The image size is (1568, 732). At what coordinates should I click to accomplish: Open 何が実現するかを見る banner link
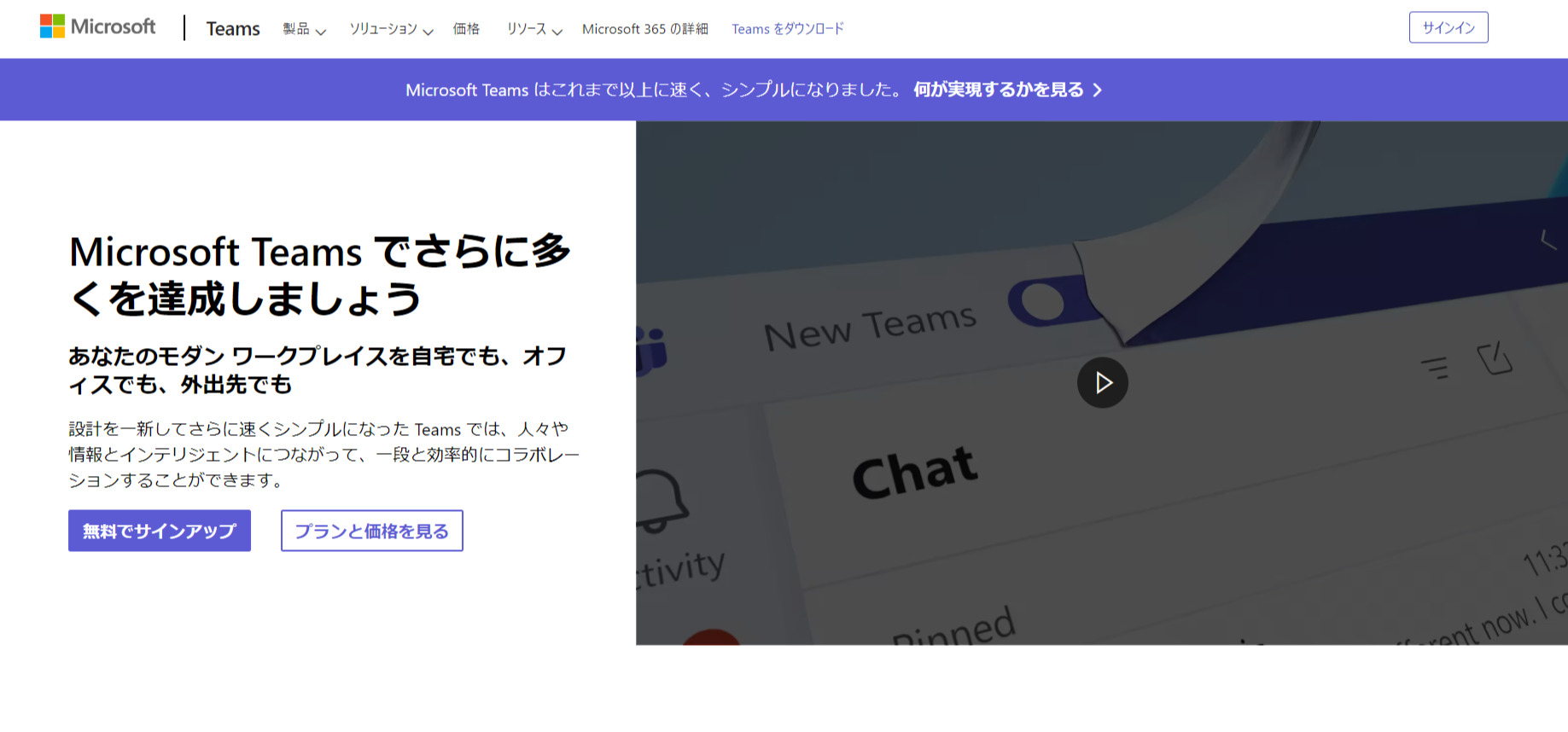tap(1008, 90)
